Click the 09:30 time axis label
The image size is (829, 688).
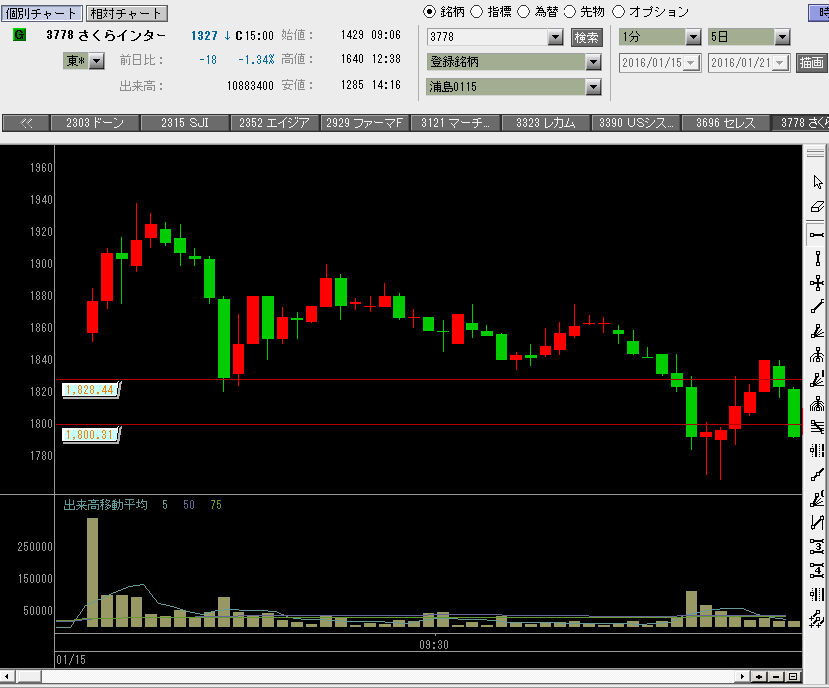click(x=434, y=645)
